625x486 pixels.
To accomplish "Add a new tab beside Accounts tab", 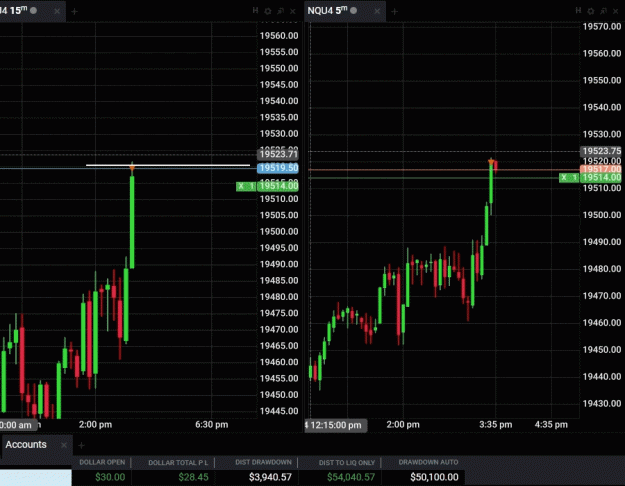I will [x=81, y=445].
